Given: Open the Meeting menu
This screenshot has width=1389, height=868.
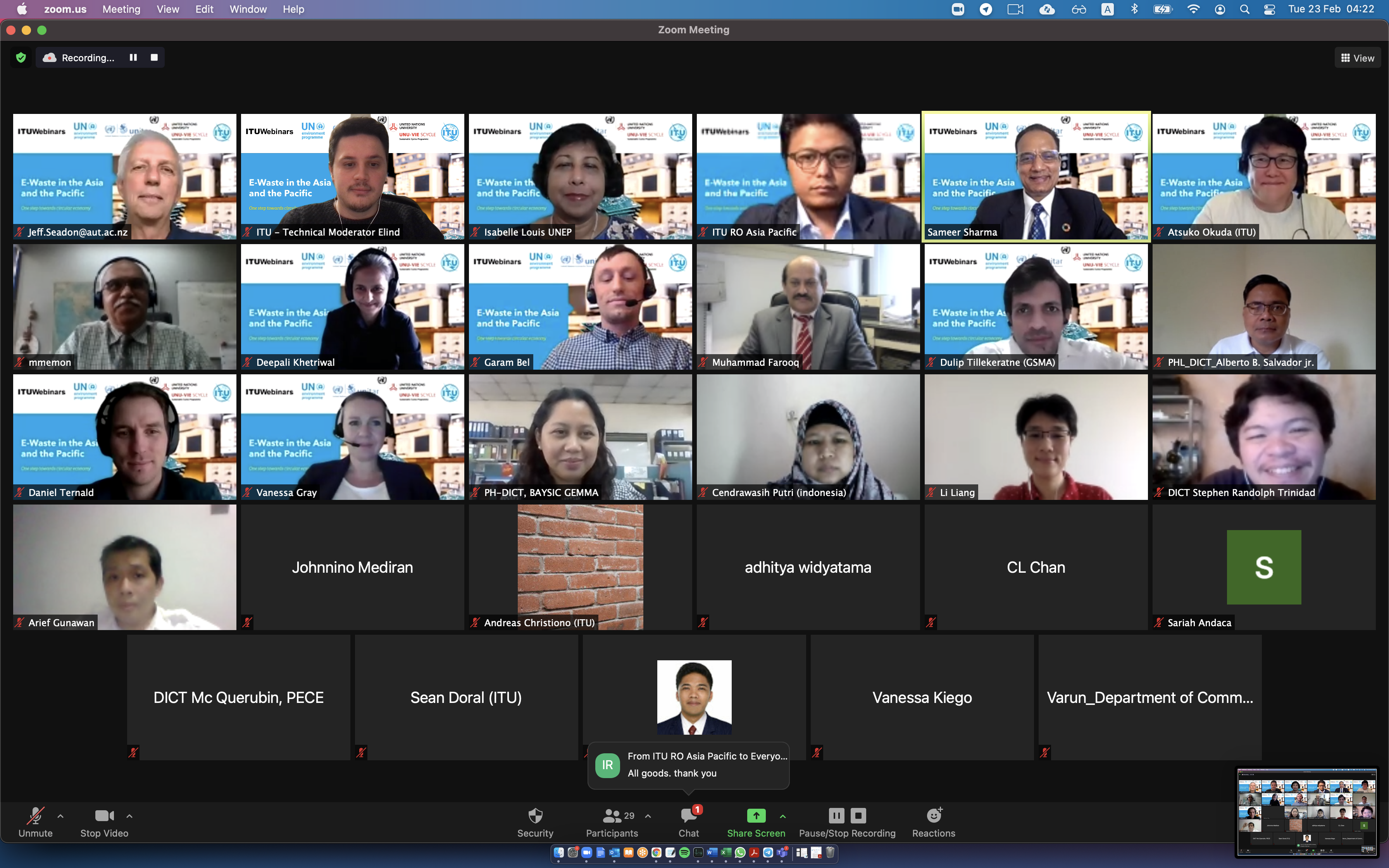Looking at the screenshot, I should (121, 9).
